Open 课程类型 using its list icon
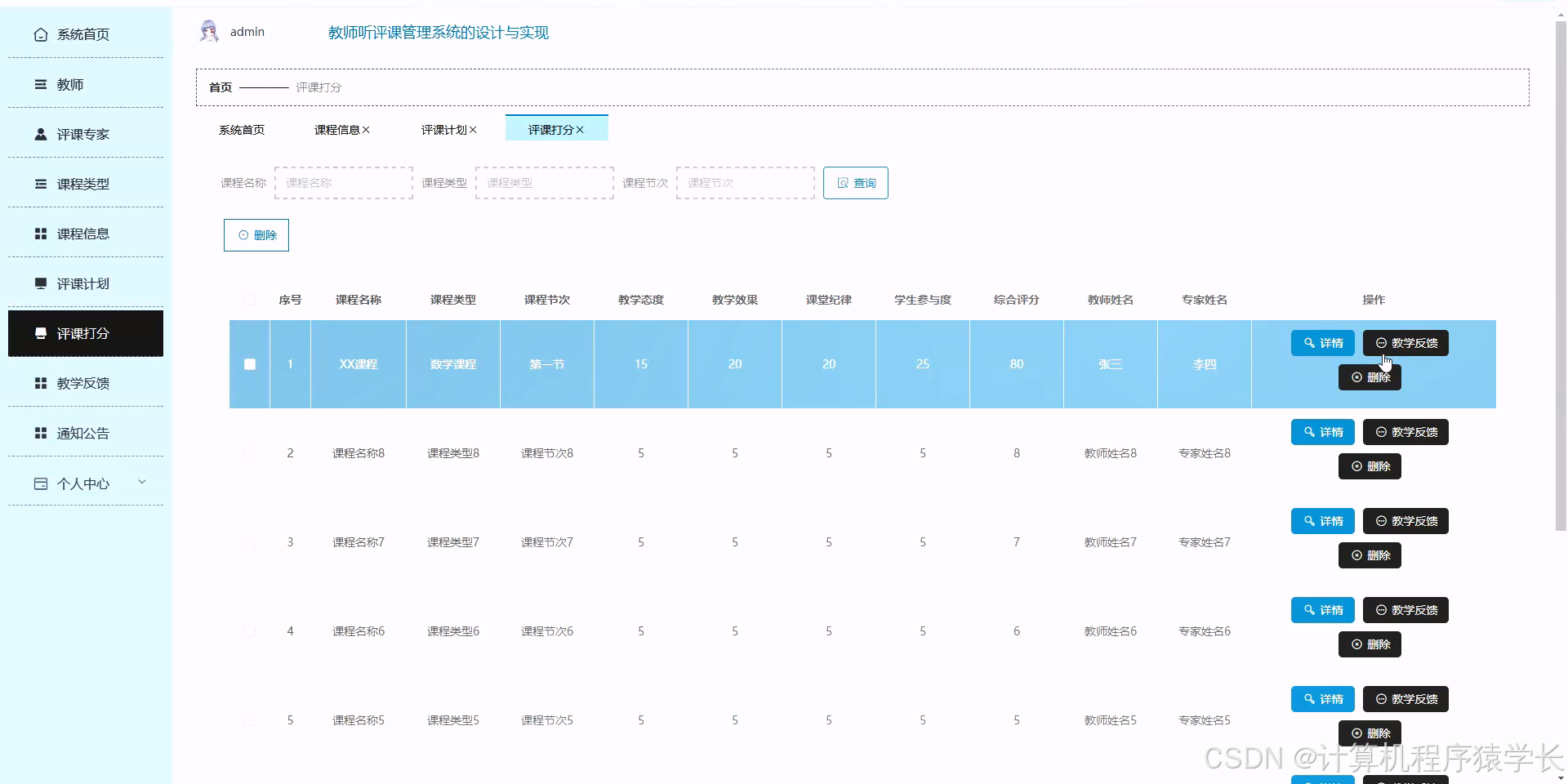Image resolution: width=1568 pixels, height=784 pixels. point(40,184)
